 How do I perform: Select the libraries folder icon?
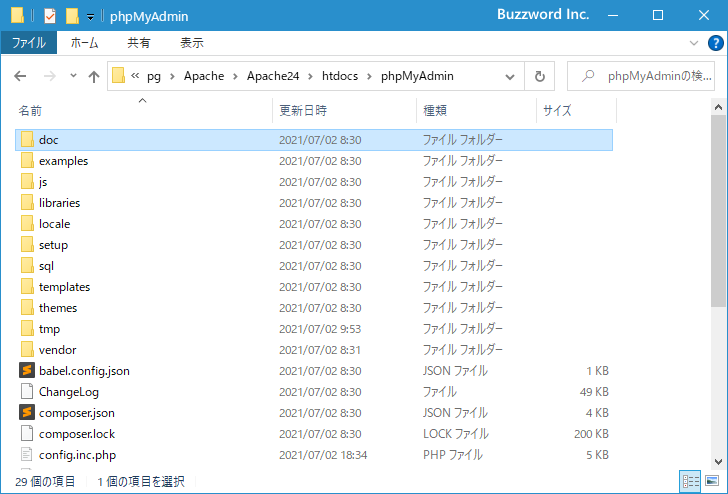tap(27, 202)
